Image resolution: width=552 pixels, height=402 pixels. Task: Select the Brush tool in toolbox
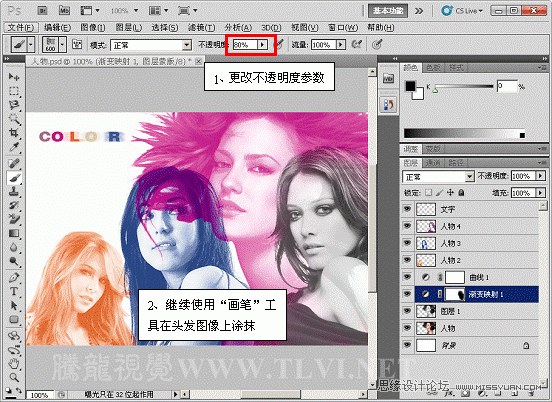click(x=14, y=178)
